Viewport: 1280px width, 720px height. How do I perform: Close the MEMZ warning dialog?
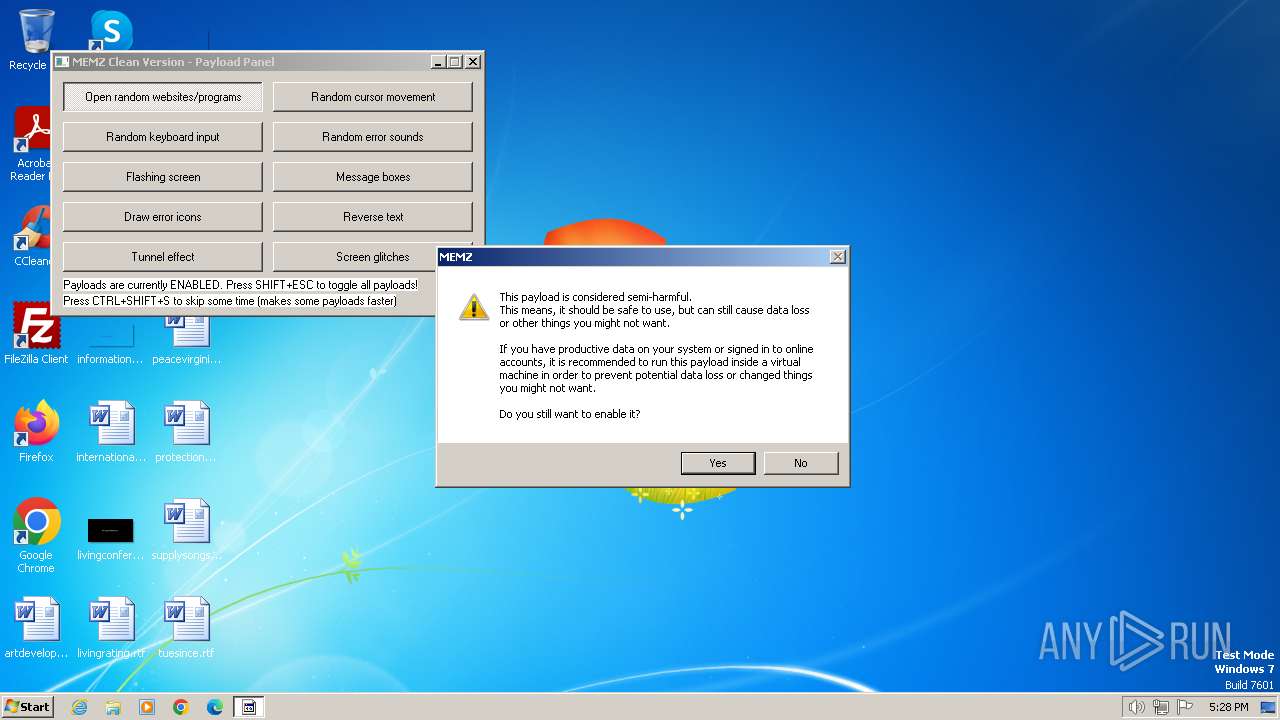coord(838,257)
